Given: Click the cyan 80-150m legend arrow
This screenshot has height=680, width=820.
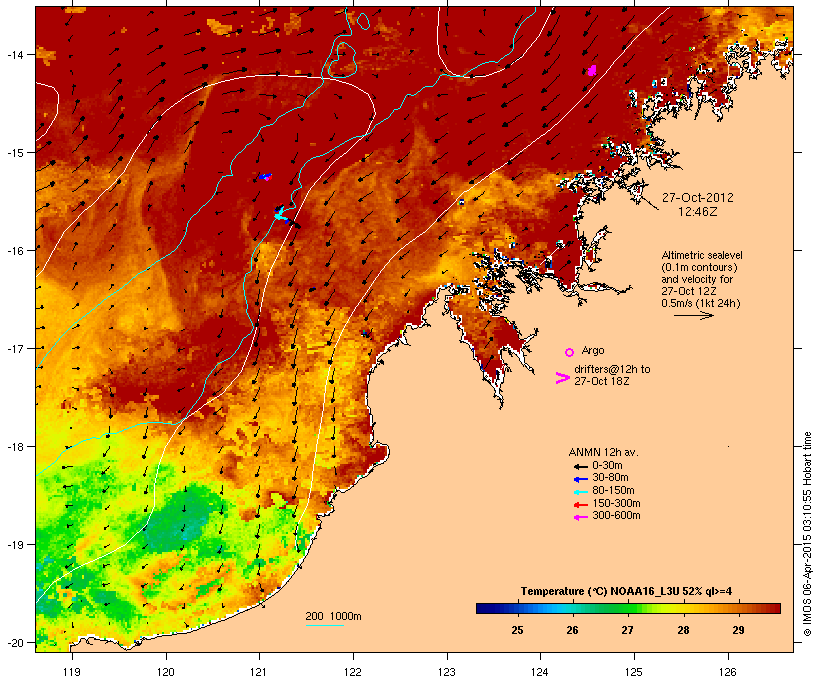Looking at the screenshot, I should [x=580, y=492].
